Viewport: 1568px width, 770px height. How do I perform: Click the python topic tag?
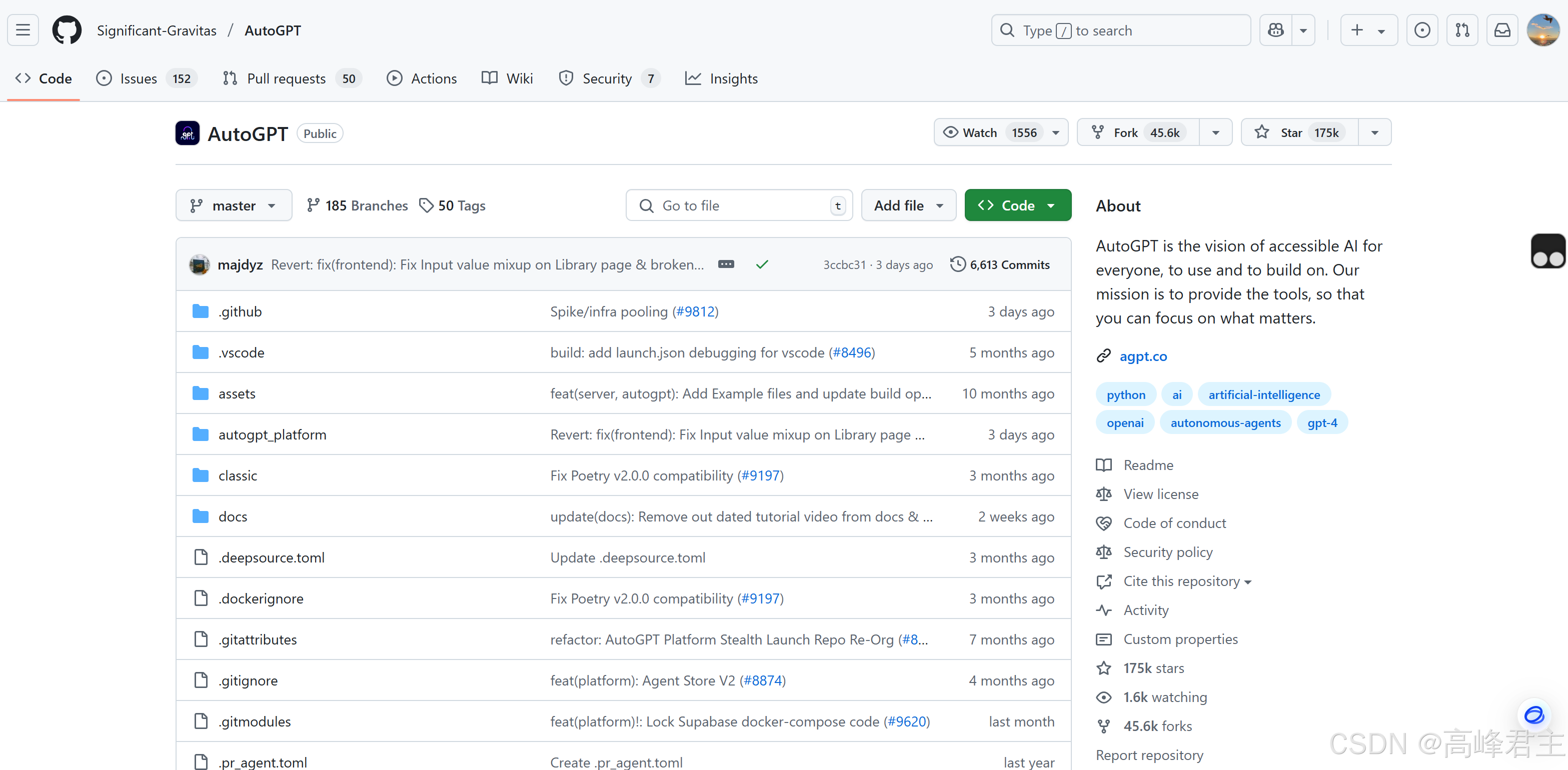coord(1125,394)
